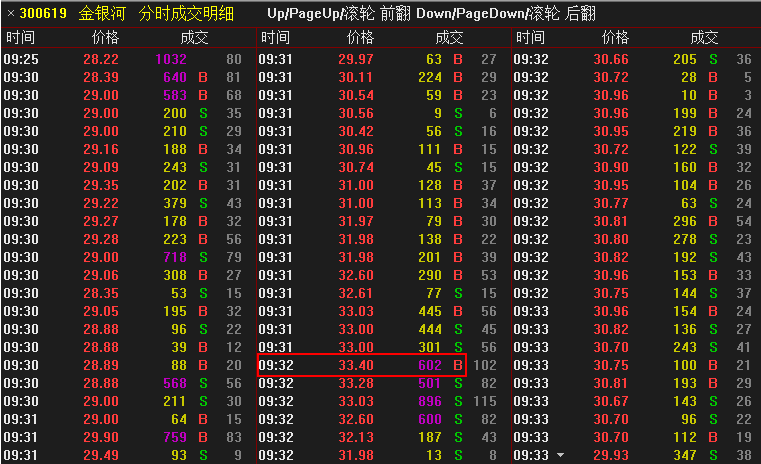Click the 价格 header of the middle column group
761x464 pixels.
361,37
